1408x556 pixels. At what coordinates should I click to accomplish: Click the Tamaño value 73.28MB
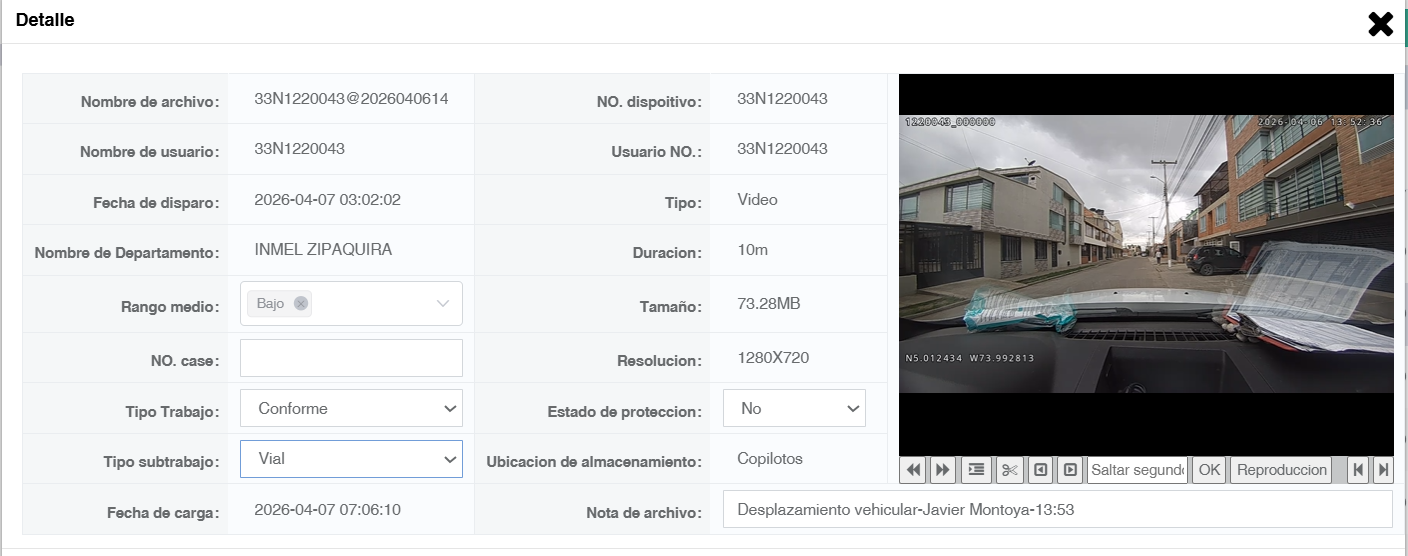(x=768, y=304)
